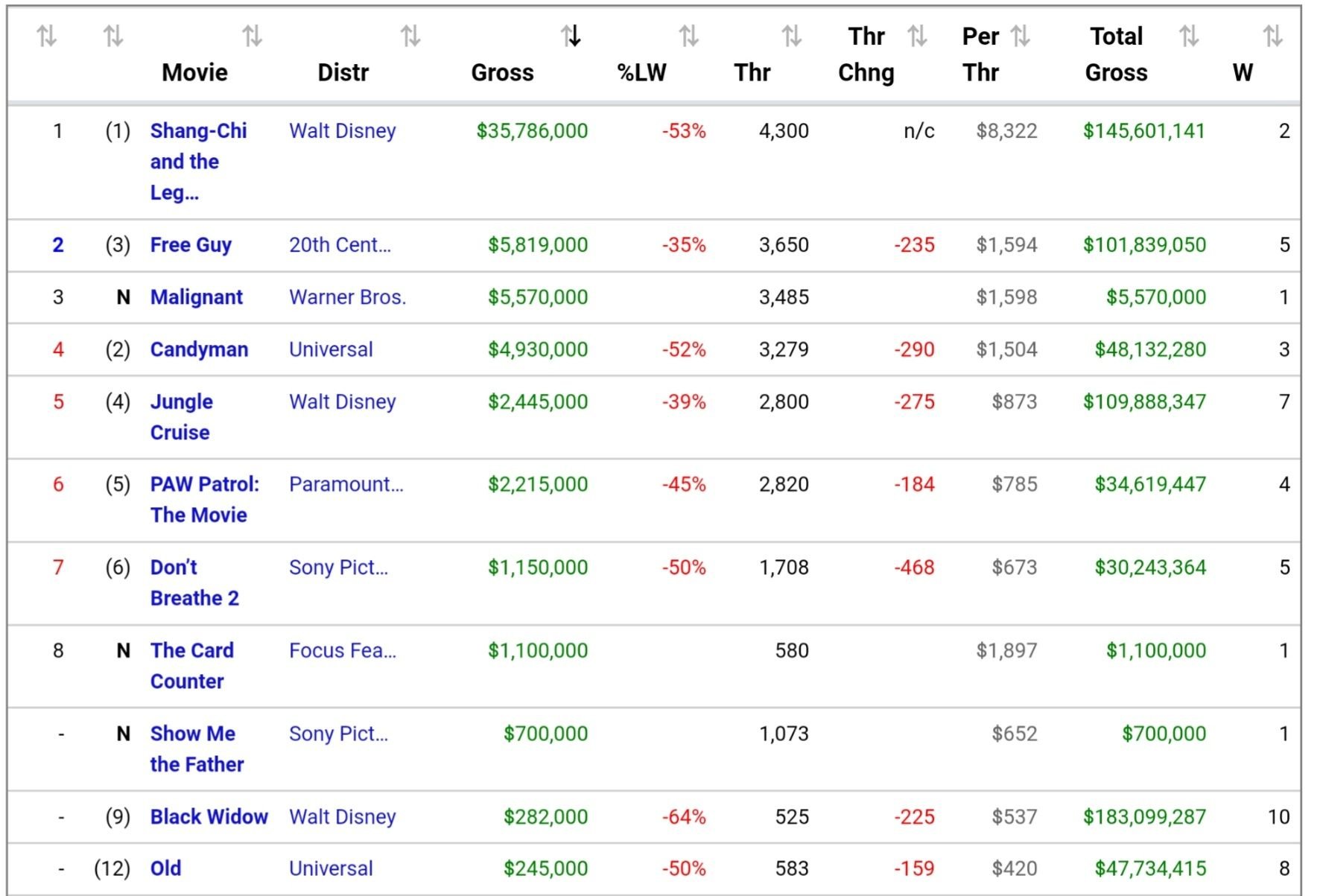Click sort arrows above Thr header
The height and width of the screenshot is (896, 1317).
pyautogui.click(x=791, y=35)
